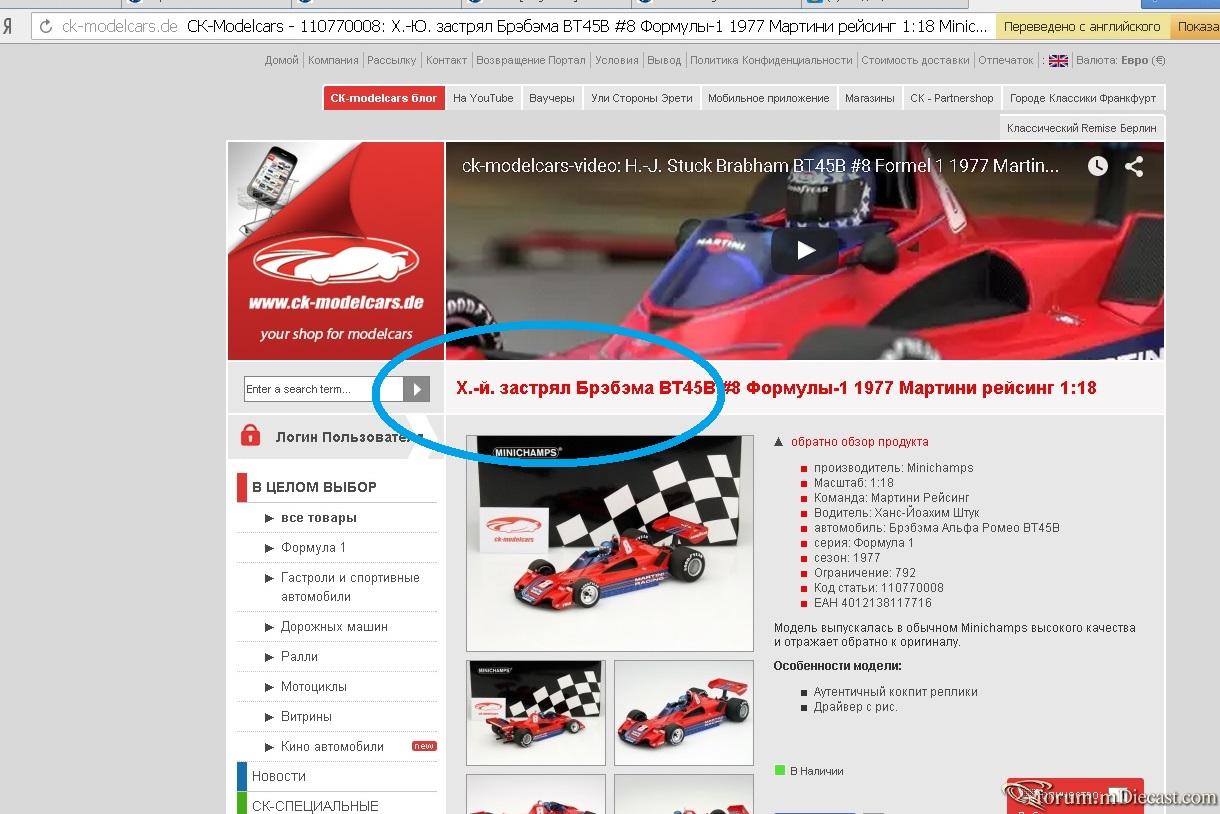
Task: Open the Отпечаток link
Action: coord(1006,60)
